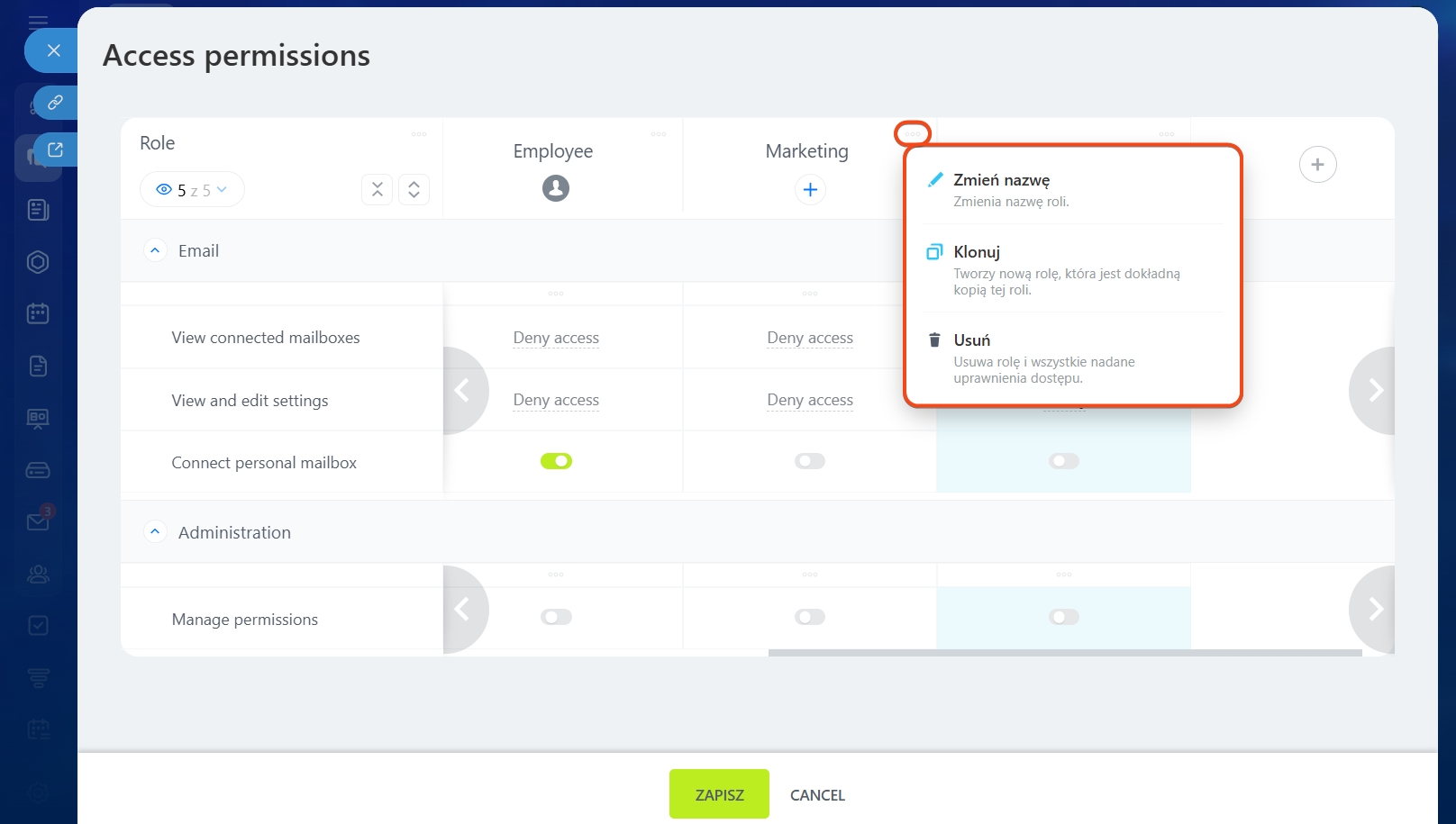The height and width of the screenshot is (824, 1456).
Task: Open the calendar icon in left sidebar
Action: pyautogui.click(x=38, y=313)
